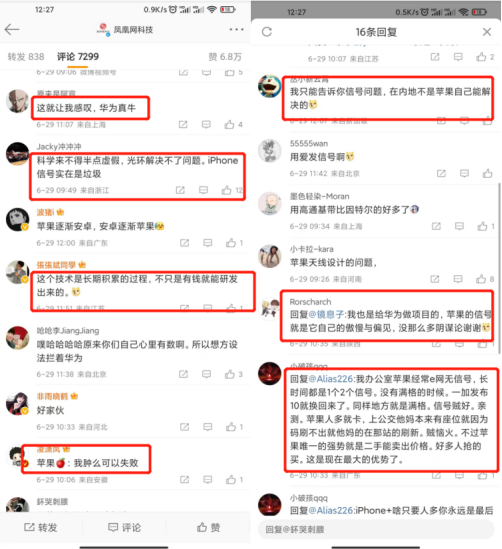Open the 赞 6.8万 likes tab

[x=225, y=57]
